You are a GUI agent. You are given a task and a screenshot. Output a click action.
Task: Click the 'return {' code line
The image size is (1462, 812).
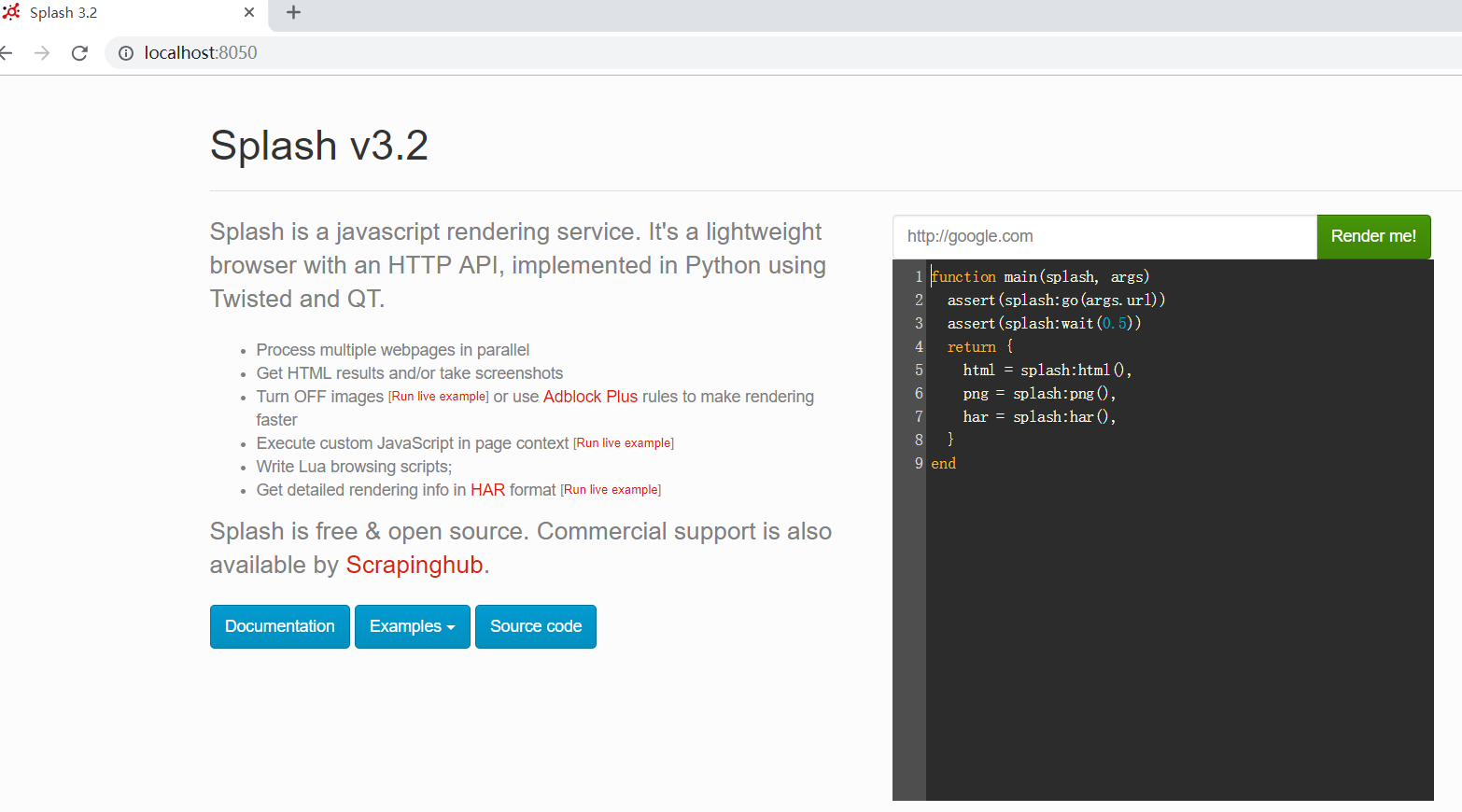pos(979,347)
